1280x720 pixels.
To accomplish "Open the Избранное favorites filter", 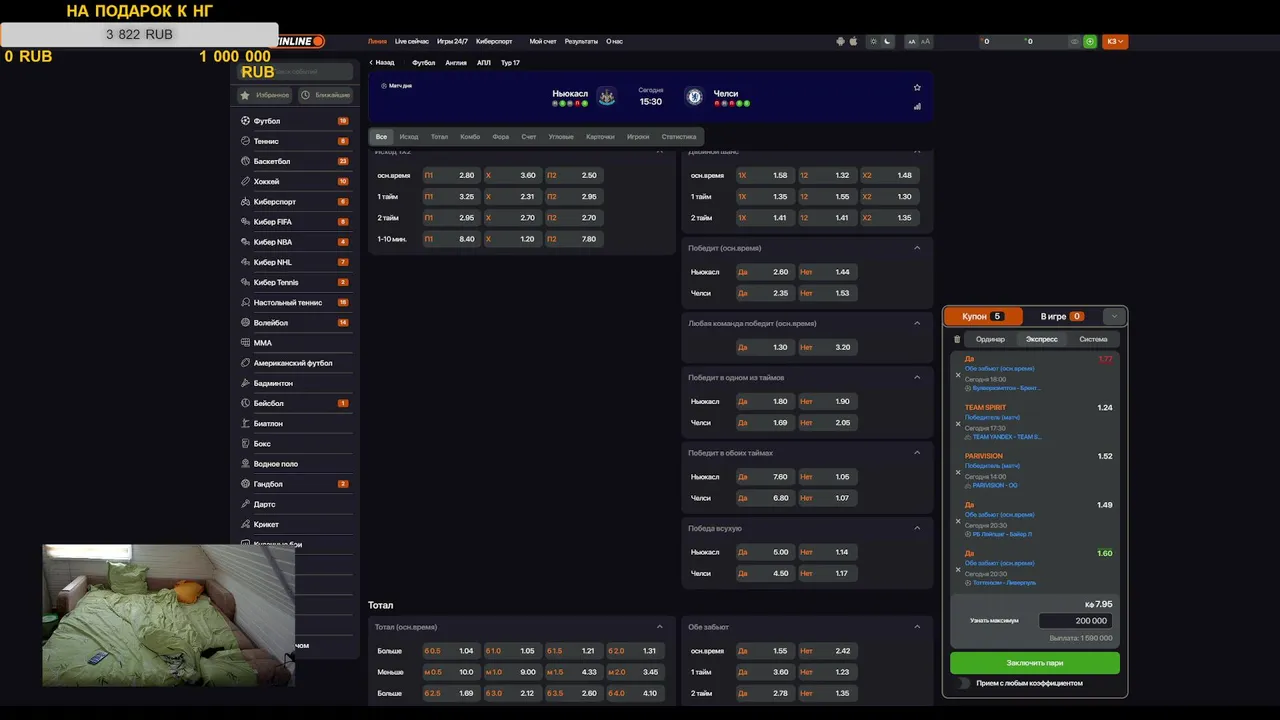I will click(x=265, y=95).
